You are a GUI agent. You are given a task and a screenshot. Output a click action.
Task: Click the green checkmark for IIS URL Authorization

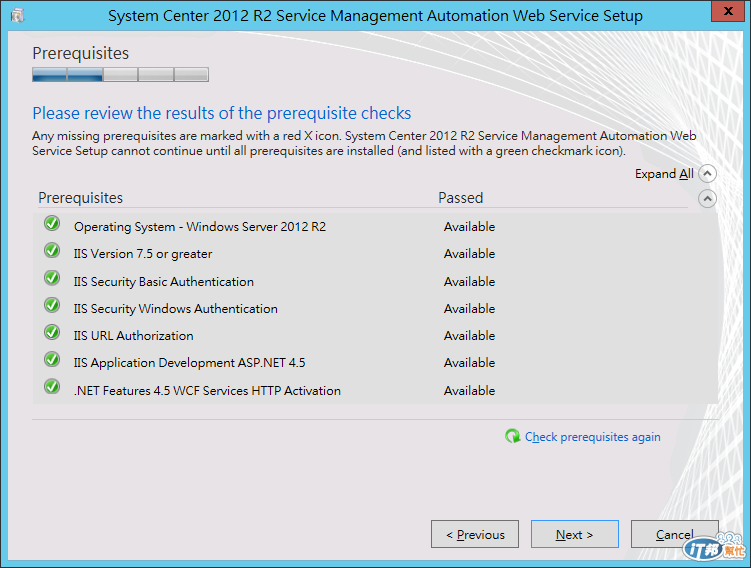52,333
